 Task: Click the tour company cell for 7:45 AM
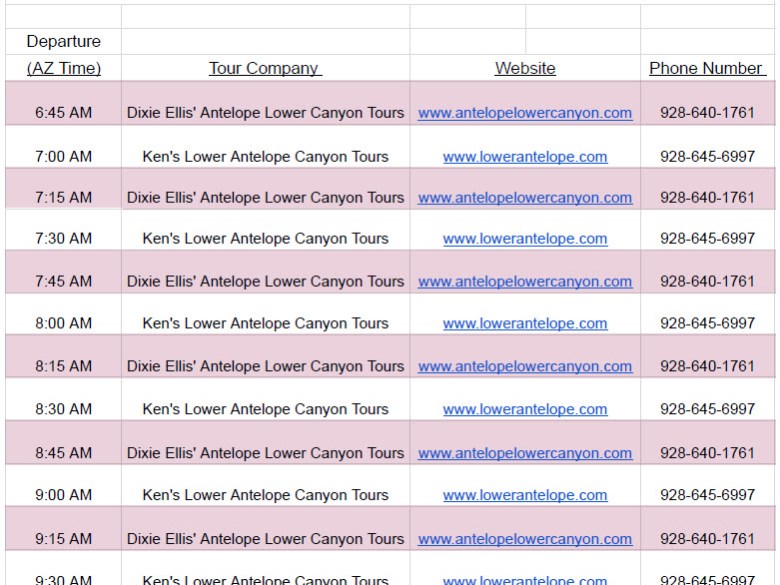(x=265, y=282)
